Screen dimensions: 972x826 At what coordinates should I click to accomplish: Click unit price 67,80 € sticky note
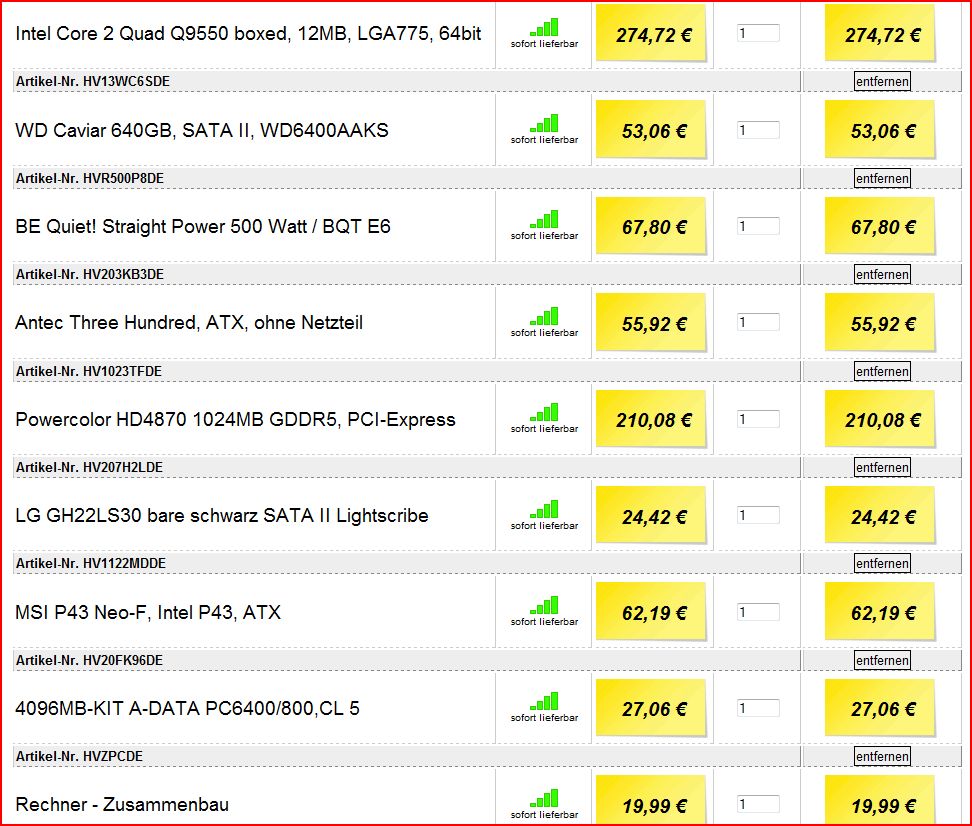point(651,226)
